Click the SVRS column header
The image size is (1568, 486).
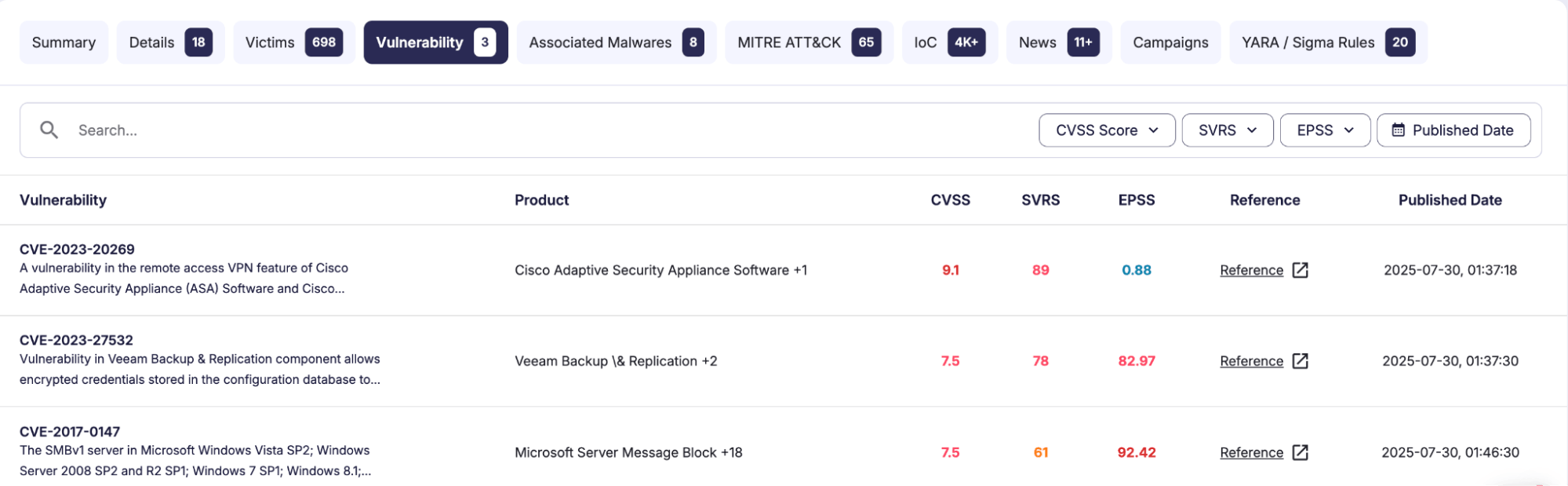1040,200
